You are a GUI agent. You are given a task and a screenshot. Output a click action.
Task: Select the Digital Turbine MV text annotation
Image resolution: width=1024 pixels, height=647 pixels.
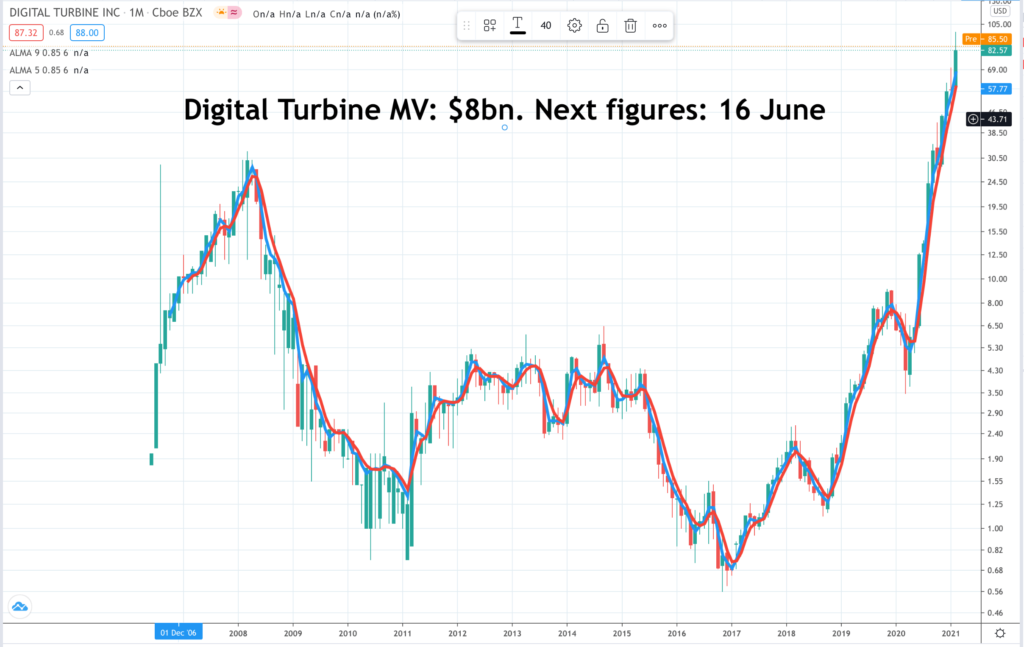[x=504, y=109]
